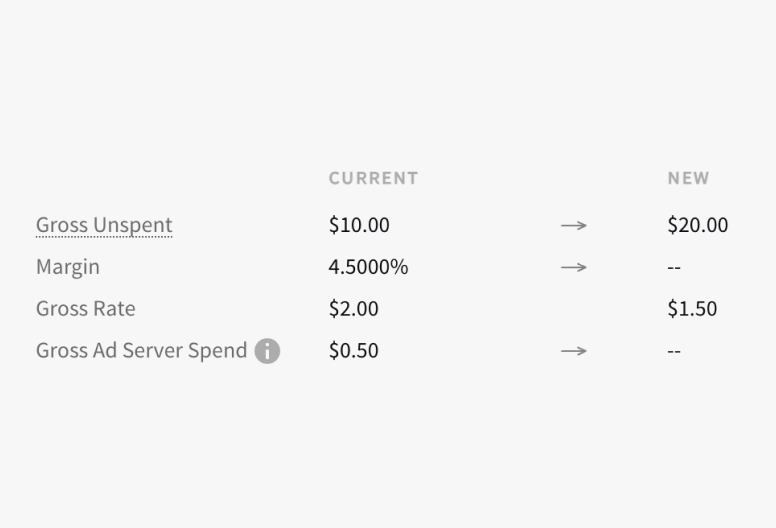Click the CURRENT column header

coord(373,179)
